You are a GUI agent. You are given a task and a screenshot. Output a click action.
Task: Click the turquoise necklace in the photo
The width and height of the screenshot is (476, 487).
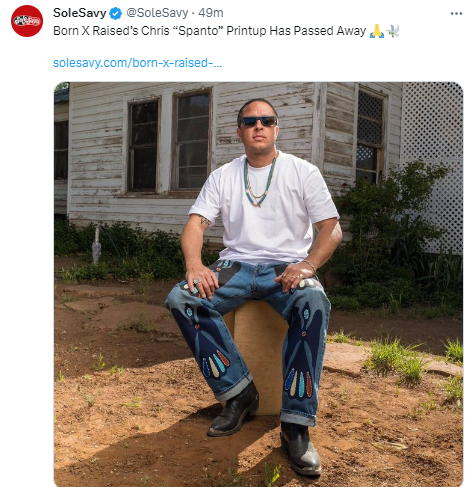click(x=259, y=182)
